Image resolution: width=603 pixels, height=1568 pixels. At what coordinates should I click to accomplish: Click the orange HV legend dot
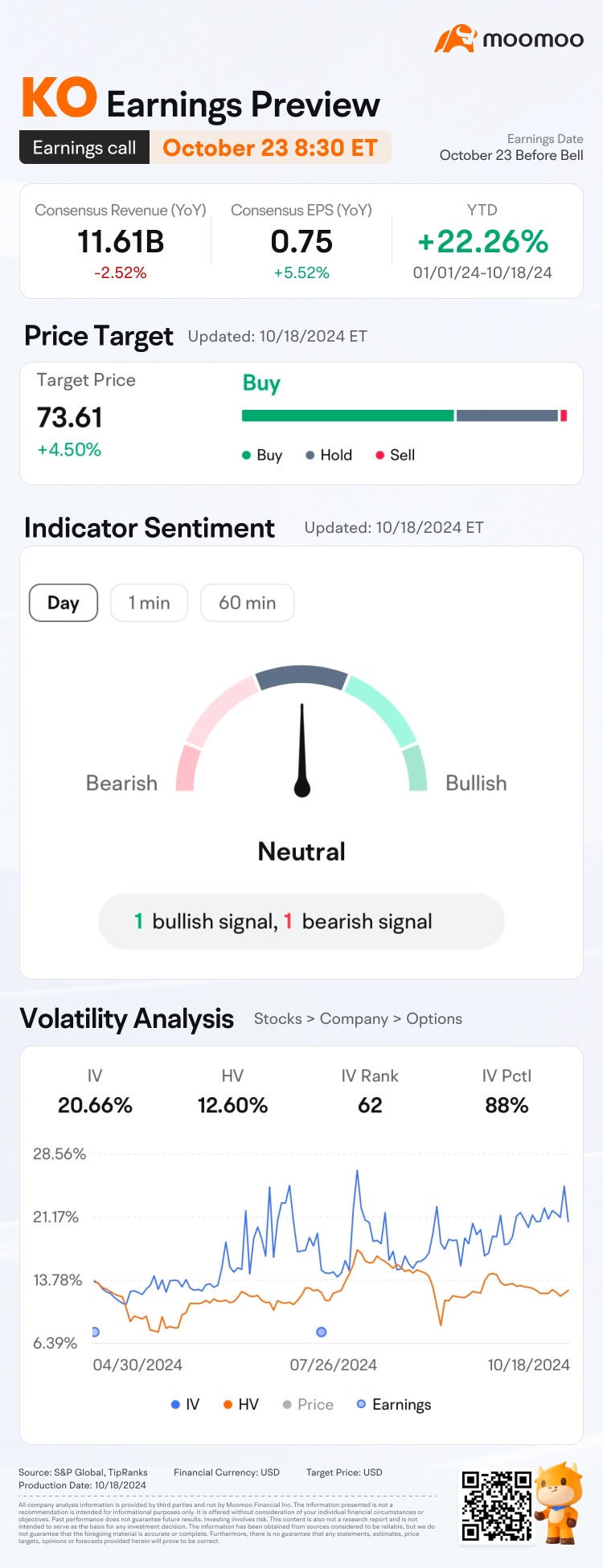point(228,1404)
